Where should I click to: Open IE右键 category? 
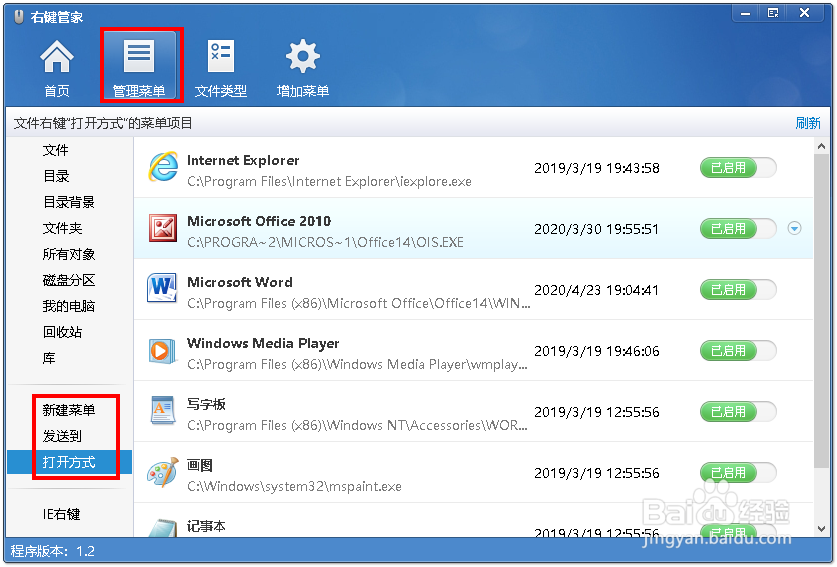point(61,514)
